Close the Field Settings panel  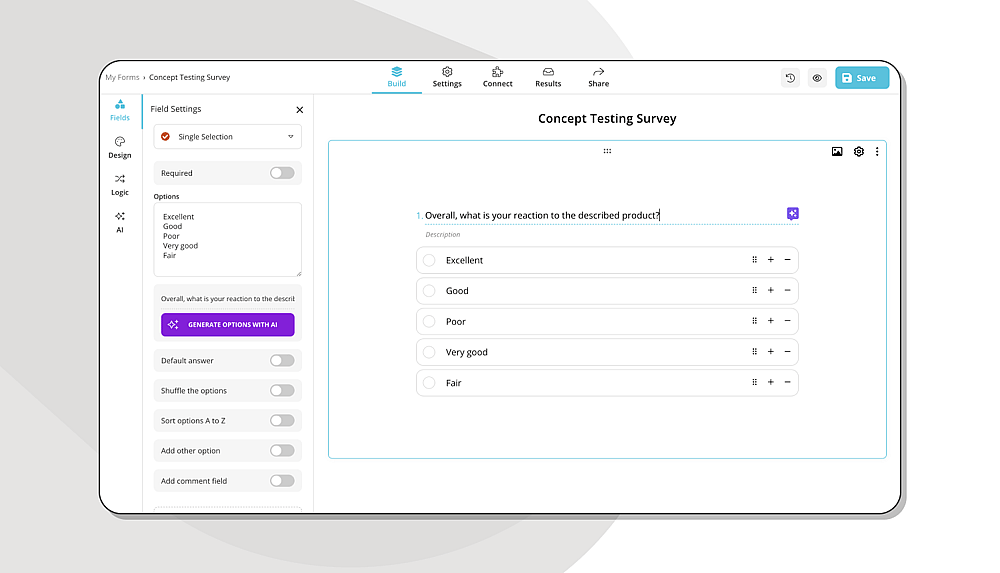[x=300, y=110]
